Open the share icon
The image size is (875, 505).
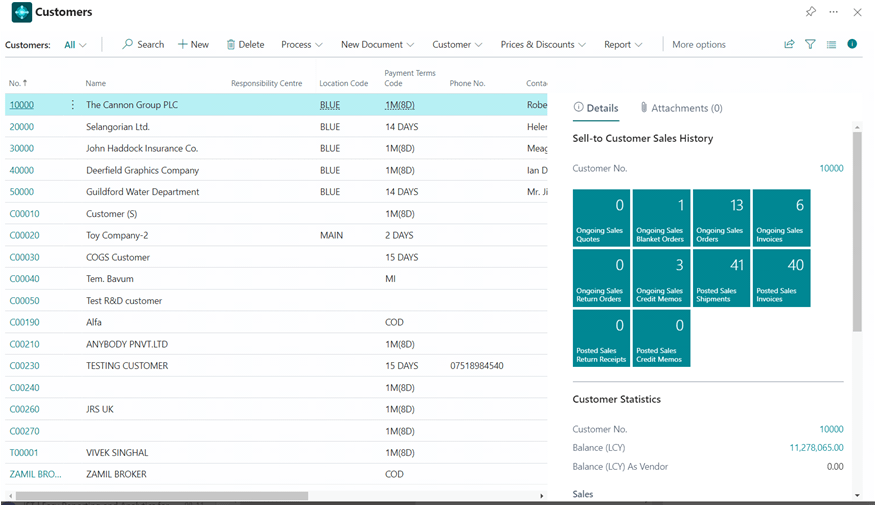(789, 44)
